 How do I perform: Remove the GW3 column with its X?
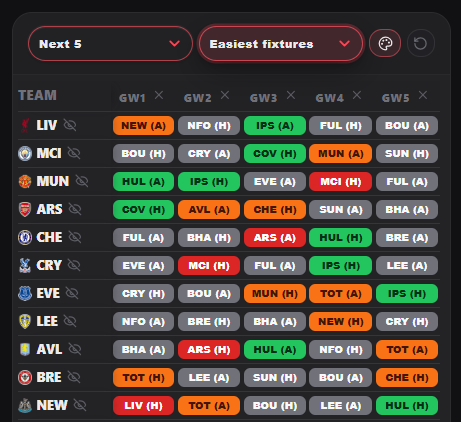click(291, 95)
